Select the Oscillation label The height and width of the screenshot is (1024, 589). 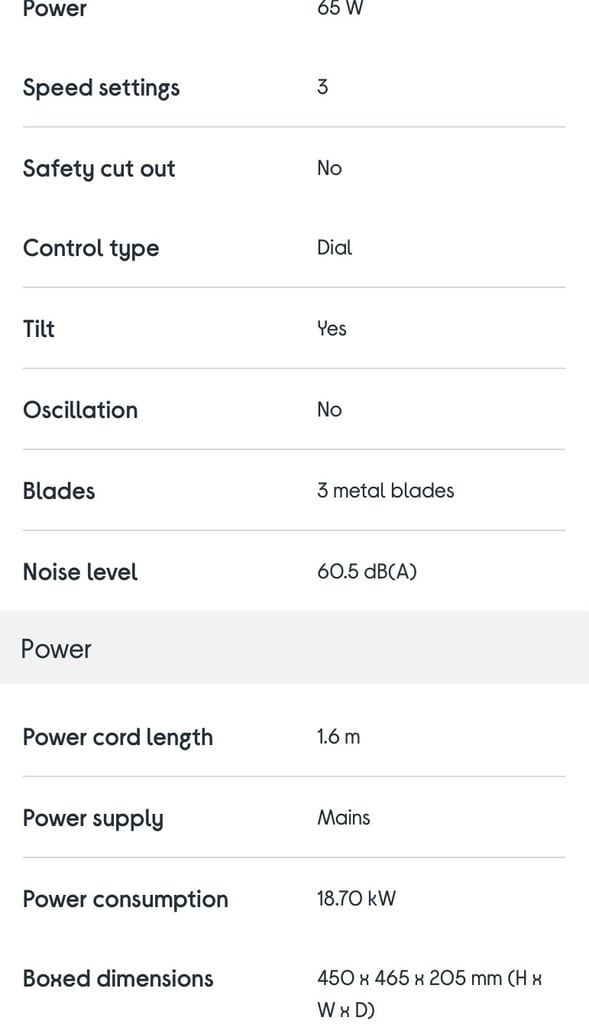[80, 410]
